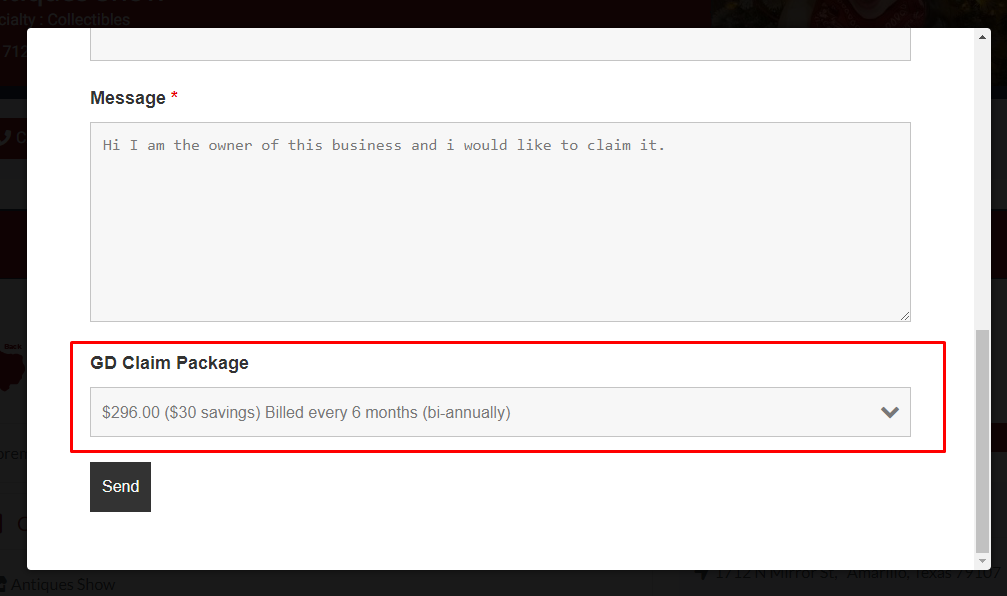Click the resize grip on the Message box
The height and width of the screenshot is (596, 1007).
coord(904,315)
